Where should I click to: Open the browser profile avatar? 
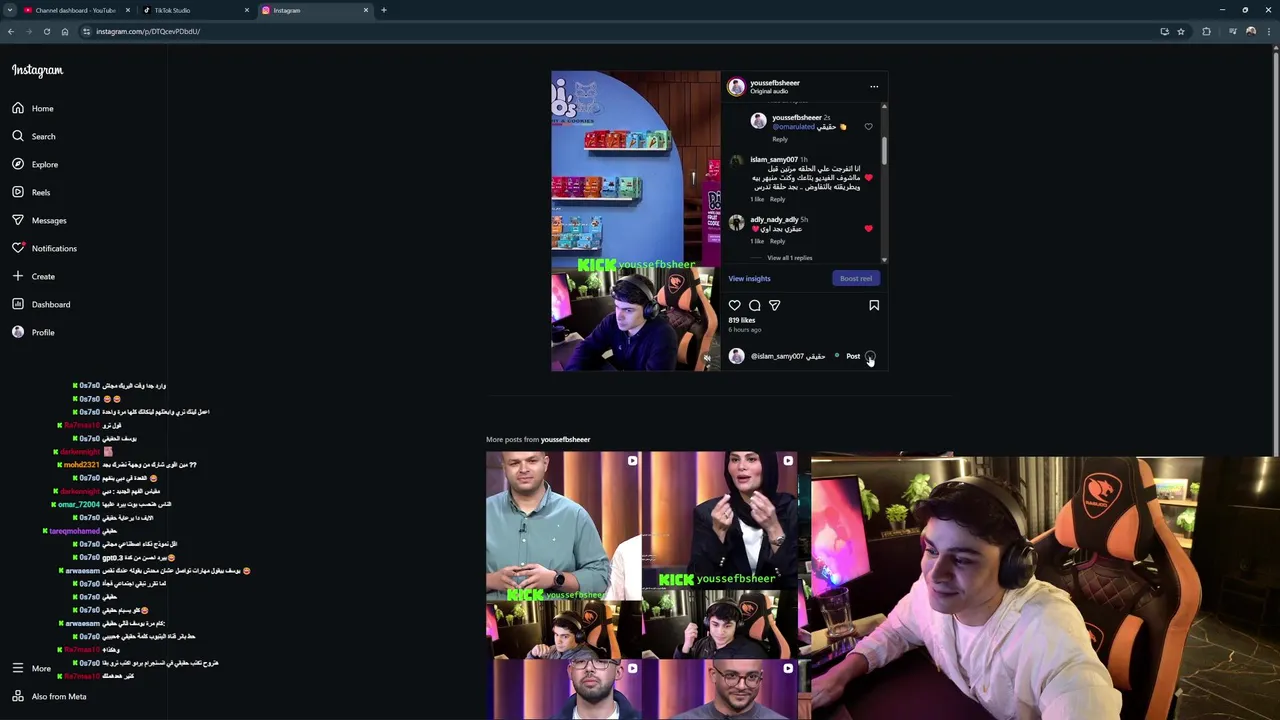point(1251,31)
